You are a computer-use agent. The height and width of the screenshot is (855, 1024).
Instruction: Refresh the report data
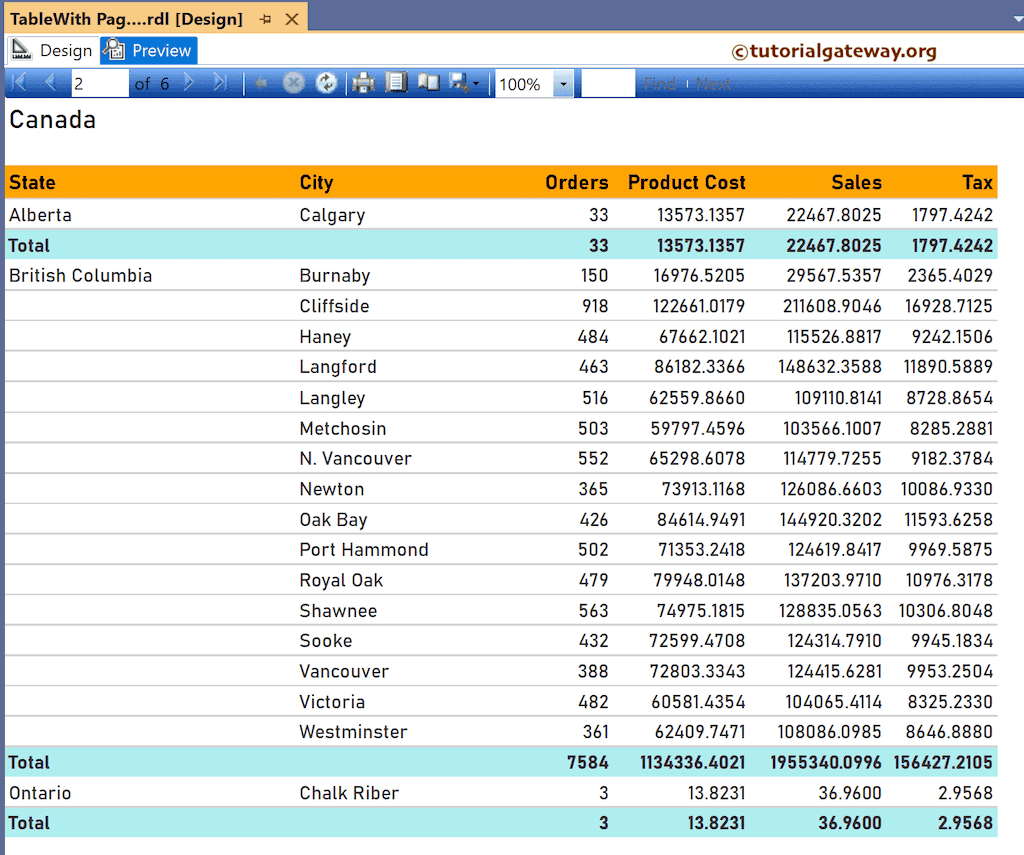(326, 82)
